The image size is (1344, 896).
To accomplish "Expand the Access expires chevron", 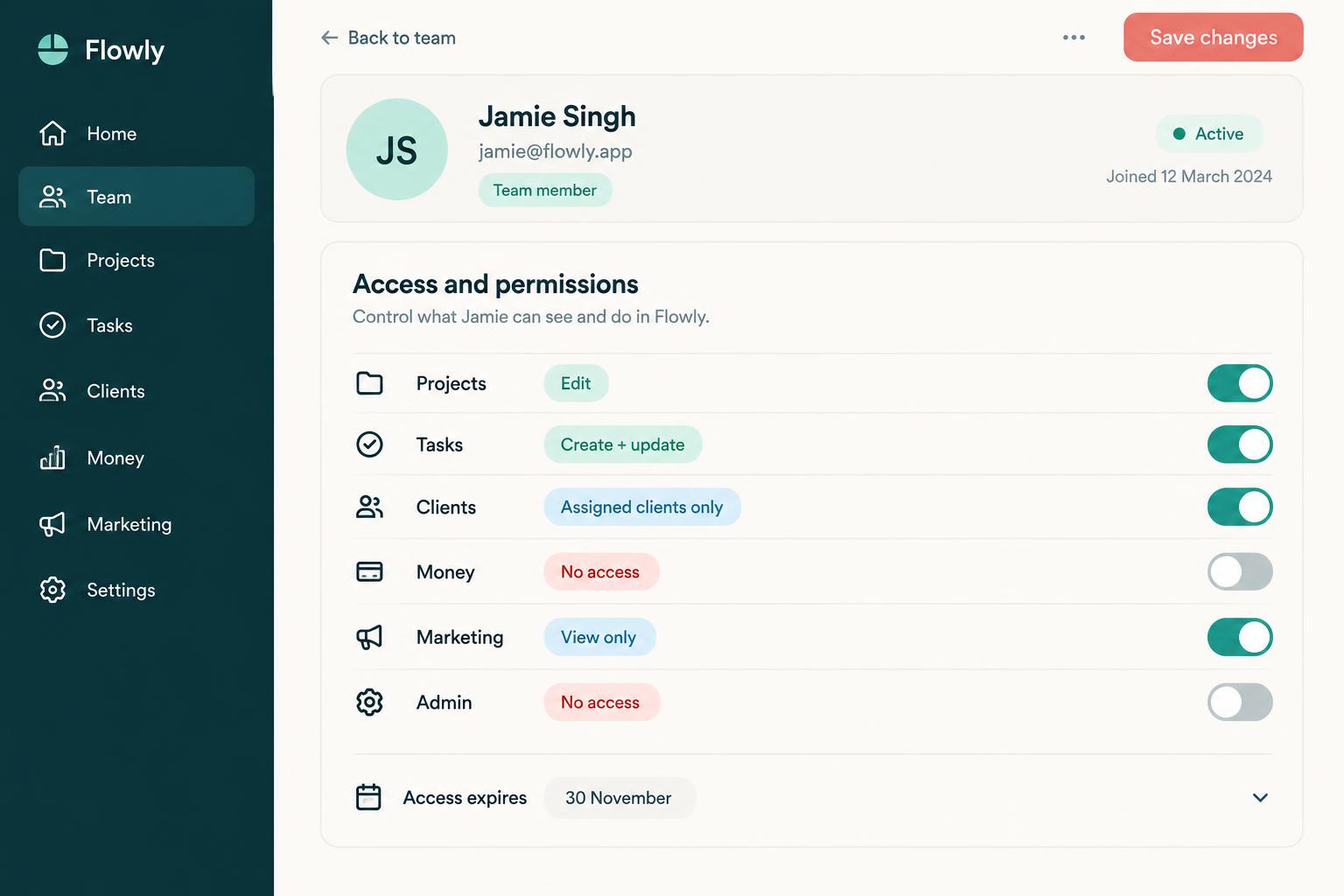I will coord(1260,797).
